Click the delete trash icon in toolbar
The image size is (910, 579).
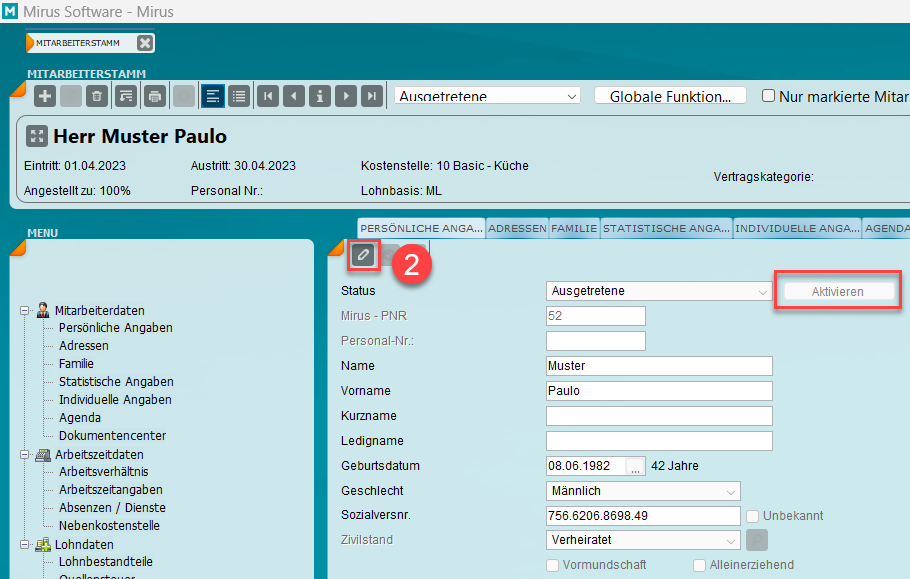pyautogui.click(x=97, y=96)
